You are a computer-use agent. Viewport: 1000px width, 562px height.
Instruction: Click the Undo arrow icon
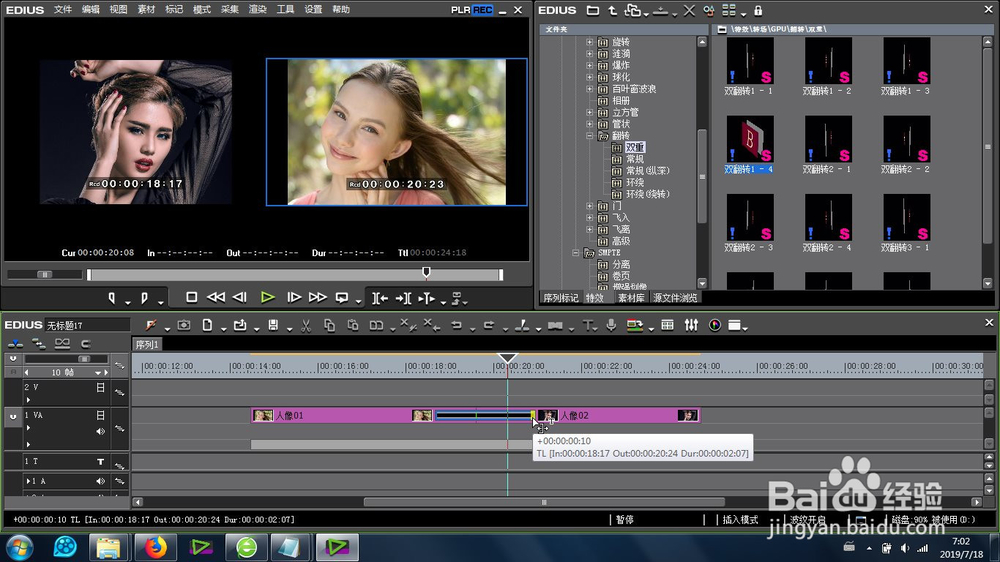(x=457, y=325)
